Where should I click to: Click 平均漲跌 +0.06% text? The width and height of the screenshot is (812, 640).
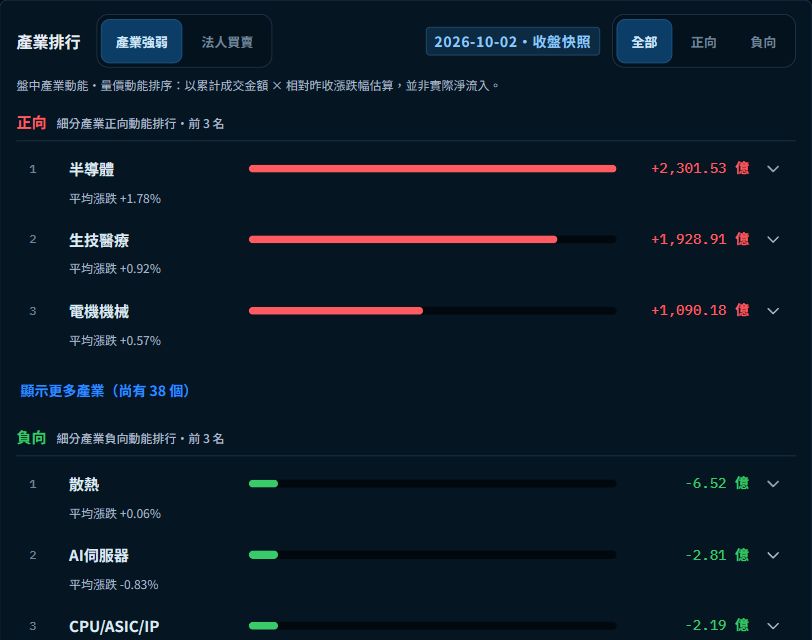115,514
